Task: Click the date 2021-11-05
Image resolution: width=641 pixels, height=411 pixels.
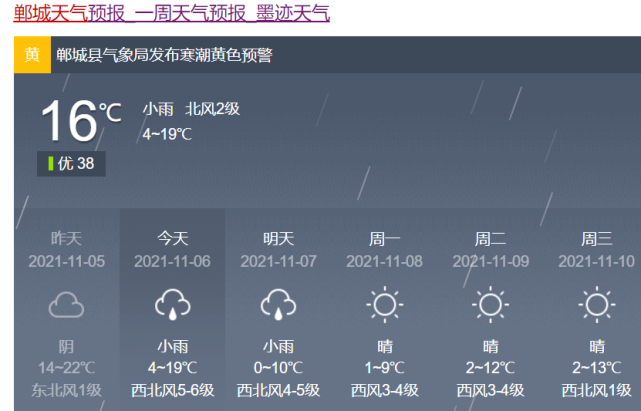Action: [66, 261]
